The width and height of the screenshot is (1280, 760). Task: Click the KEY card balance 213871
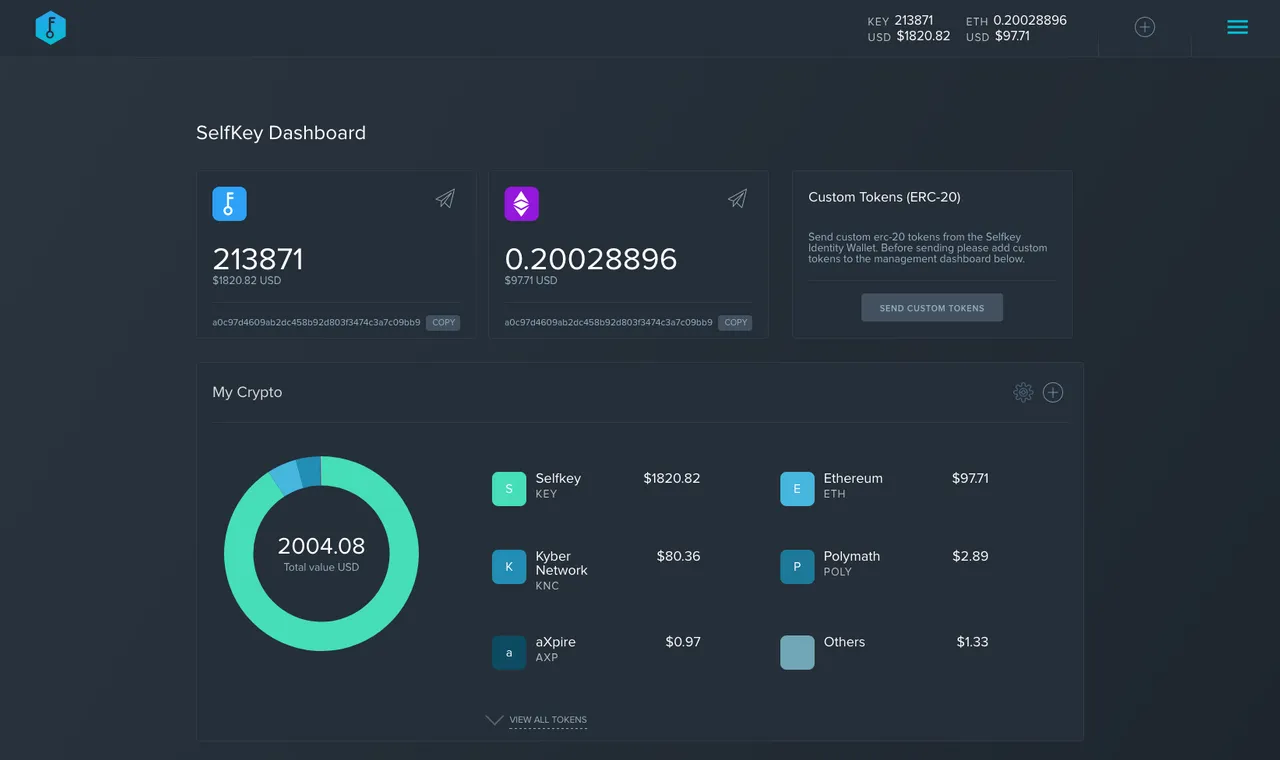[258, 260]
